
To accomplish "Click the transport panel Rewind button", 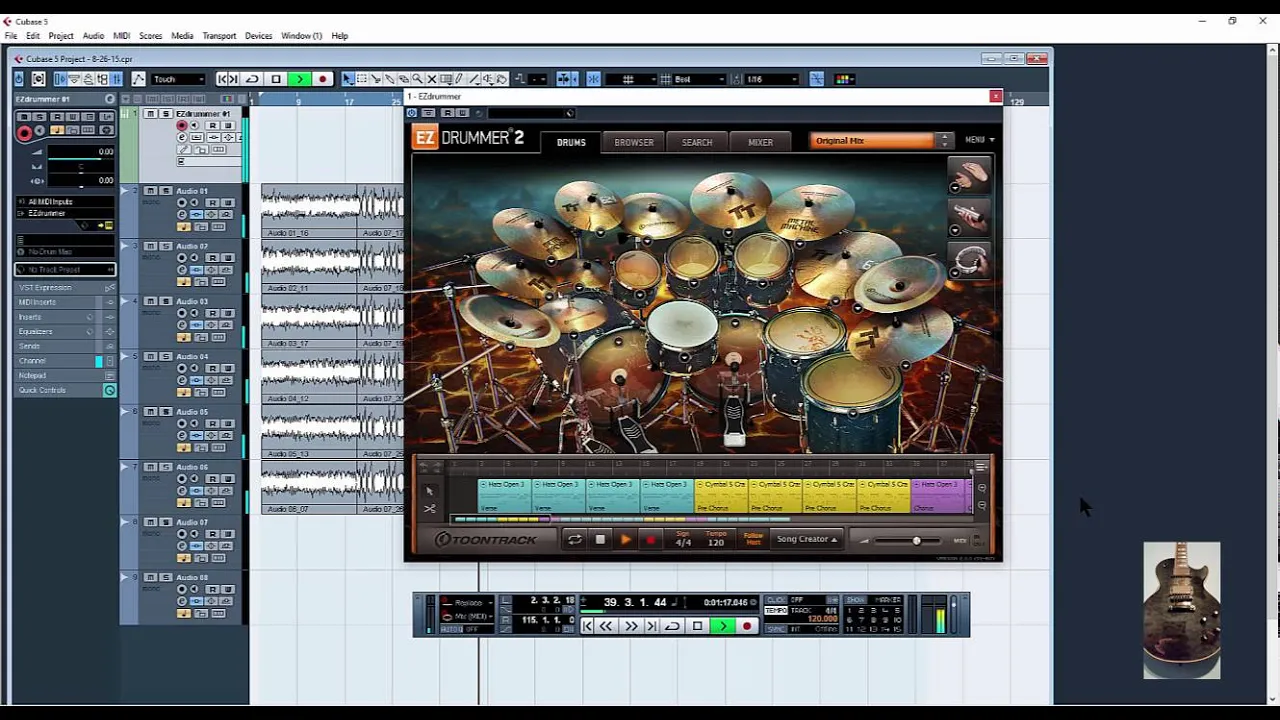I will point(606,626).
